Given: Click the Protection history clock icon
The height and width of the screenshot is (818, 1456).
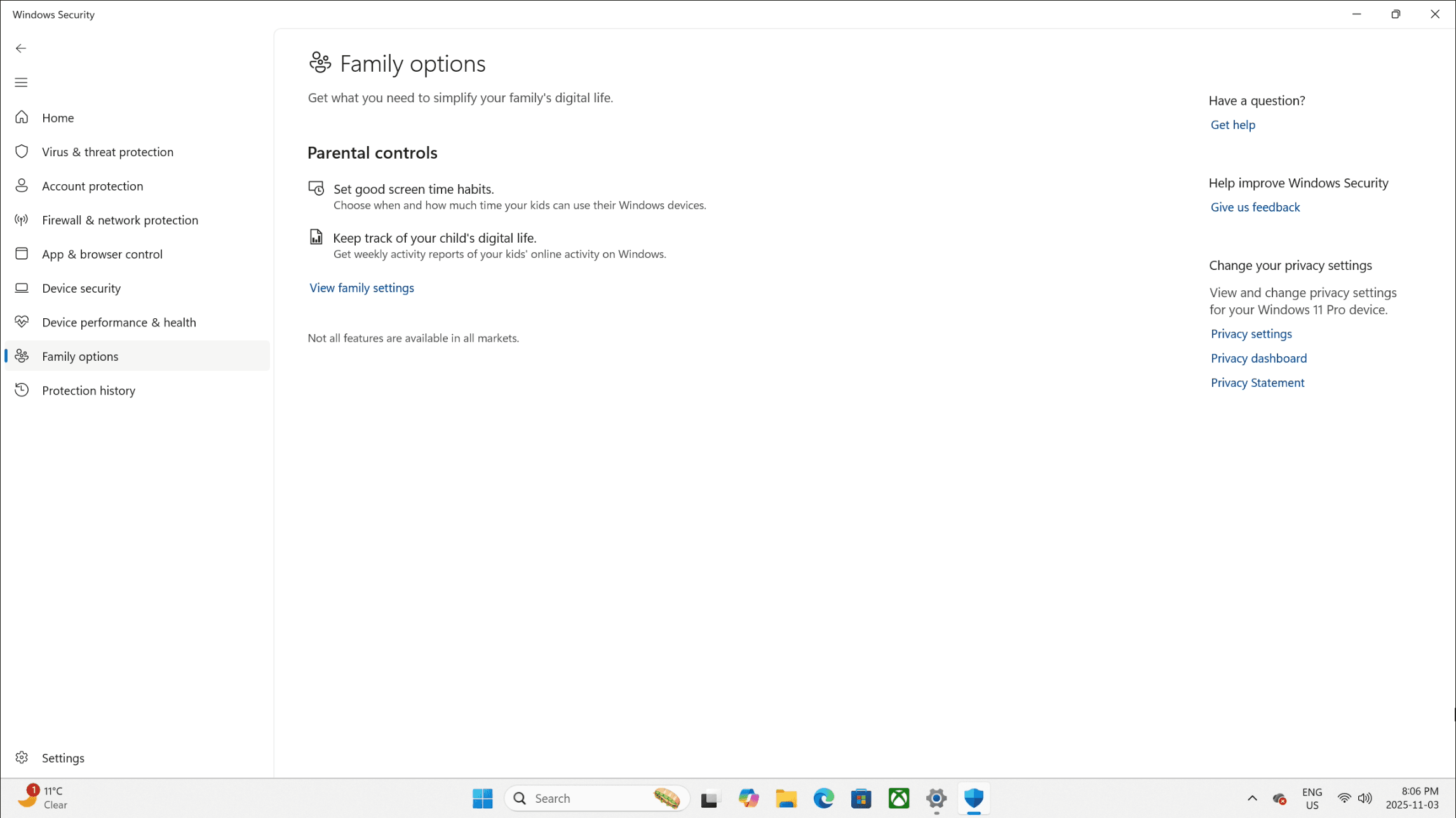Looking at the screenshot, I should click(22, 390).
